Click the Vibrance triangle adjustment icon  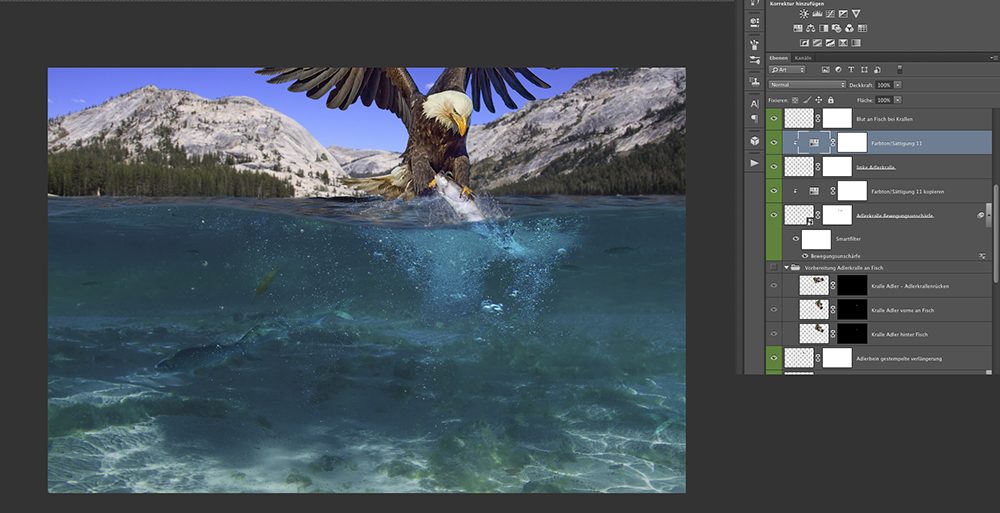[856, 14]
